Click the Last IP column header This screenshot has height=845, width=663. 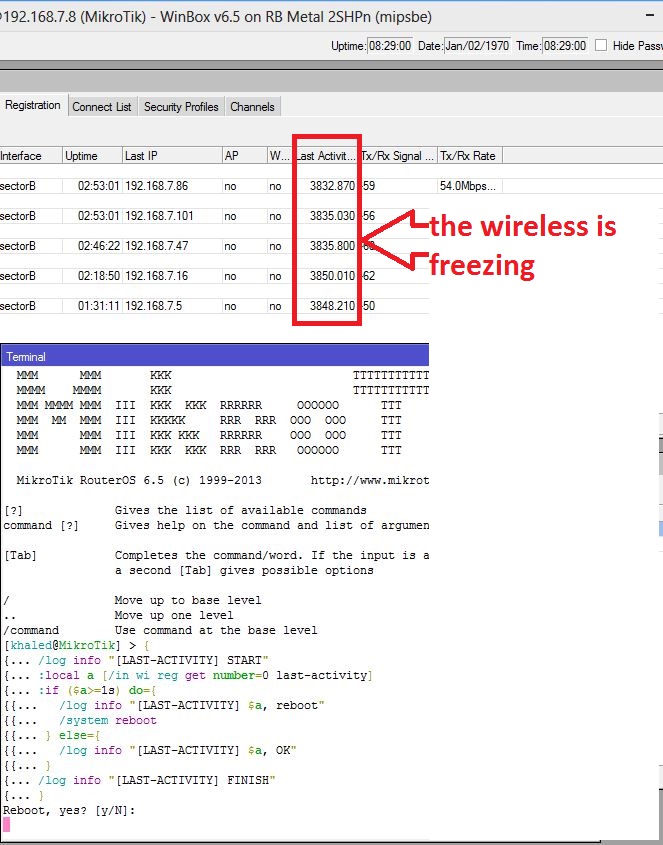point(172,156)
